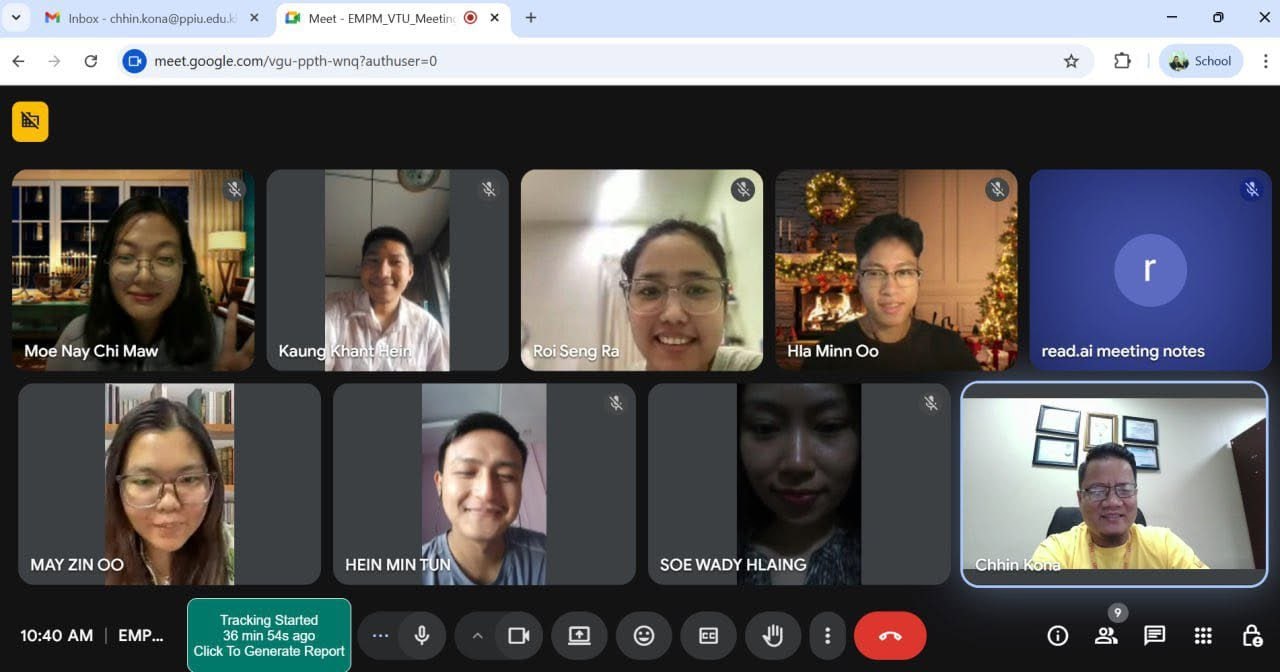
Task: Open the School profile button
Action: pyautogui.click(x=1200, y=61)
